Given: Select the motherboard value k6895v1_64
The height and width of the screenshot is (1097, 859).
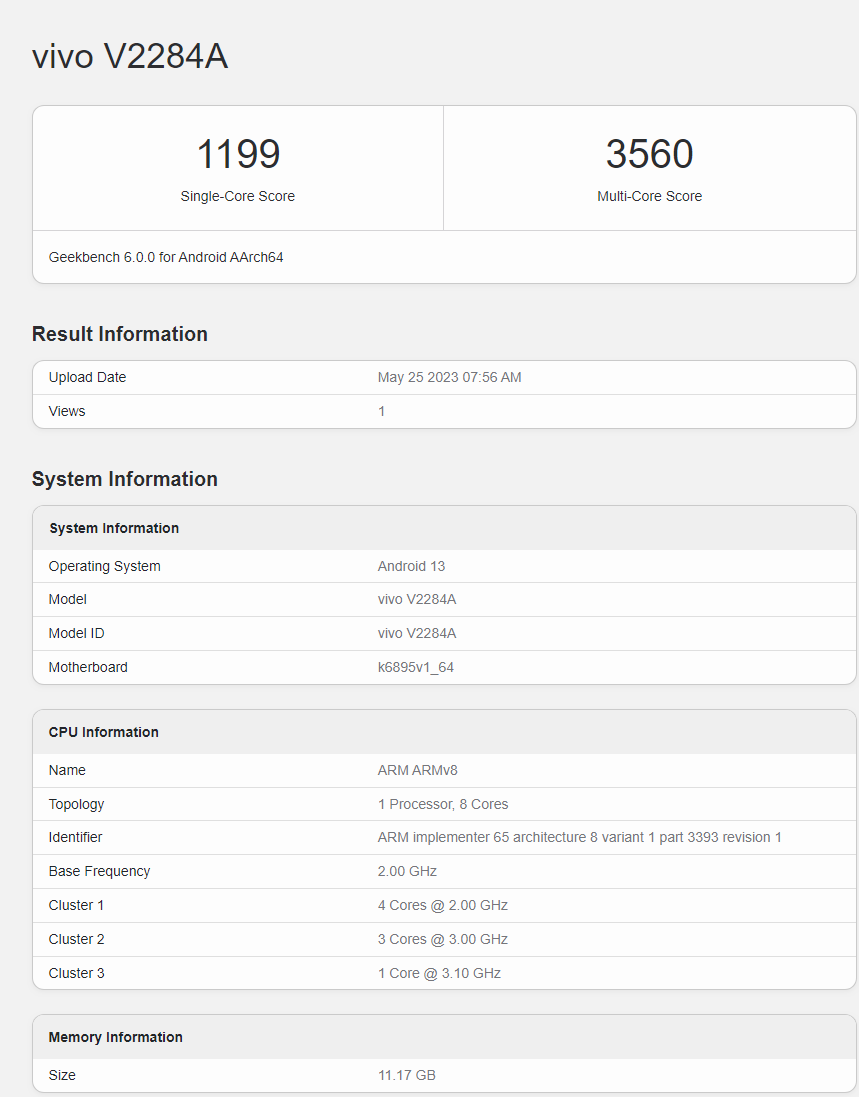Looking at the screenshot, I should [415, 667].
